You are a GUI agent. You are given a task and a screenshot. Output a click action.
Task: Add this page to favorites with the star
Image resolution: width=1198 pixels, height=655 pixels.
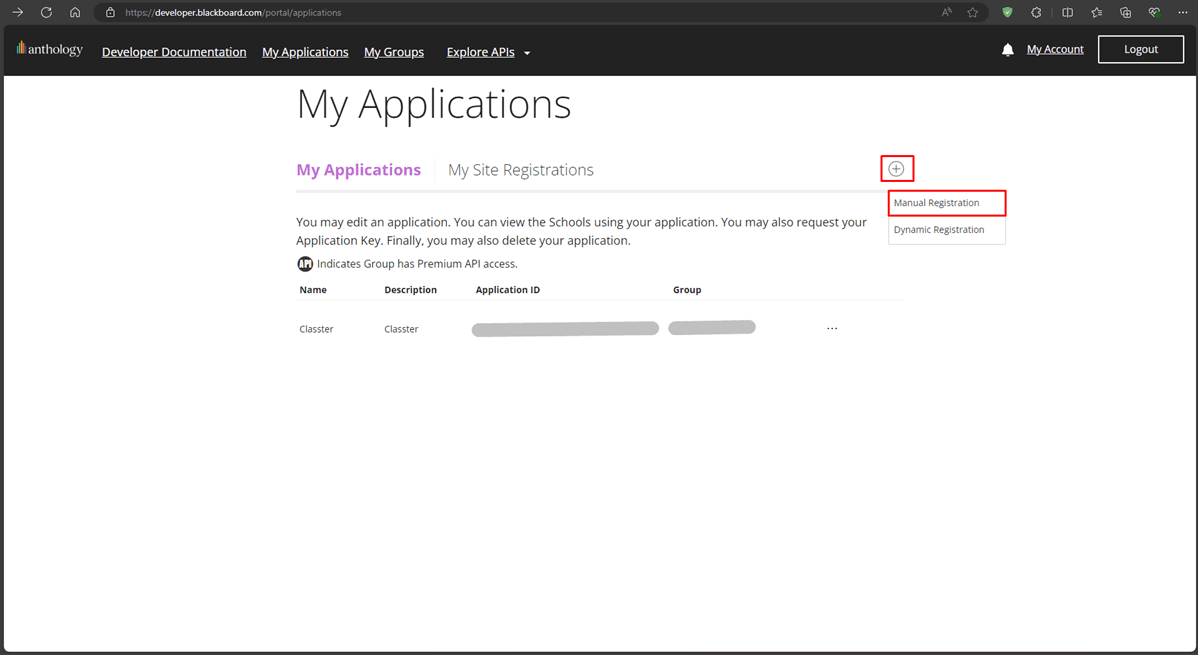click(973, 12)
